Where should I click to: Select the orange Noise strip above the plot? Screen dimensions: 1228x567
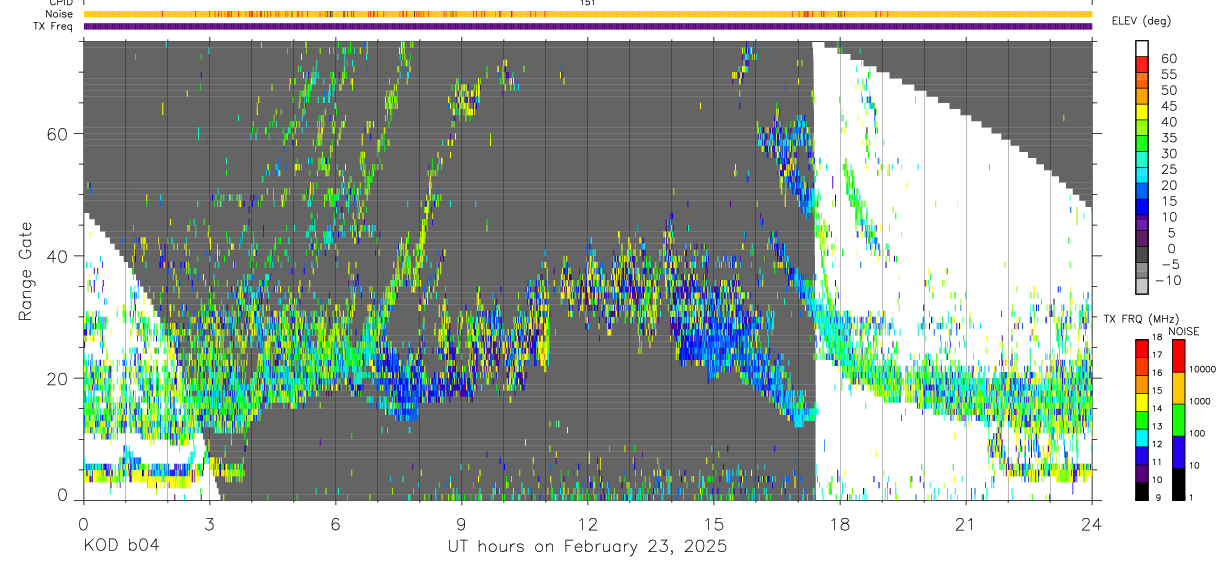[x=587, y=14]
